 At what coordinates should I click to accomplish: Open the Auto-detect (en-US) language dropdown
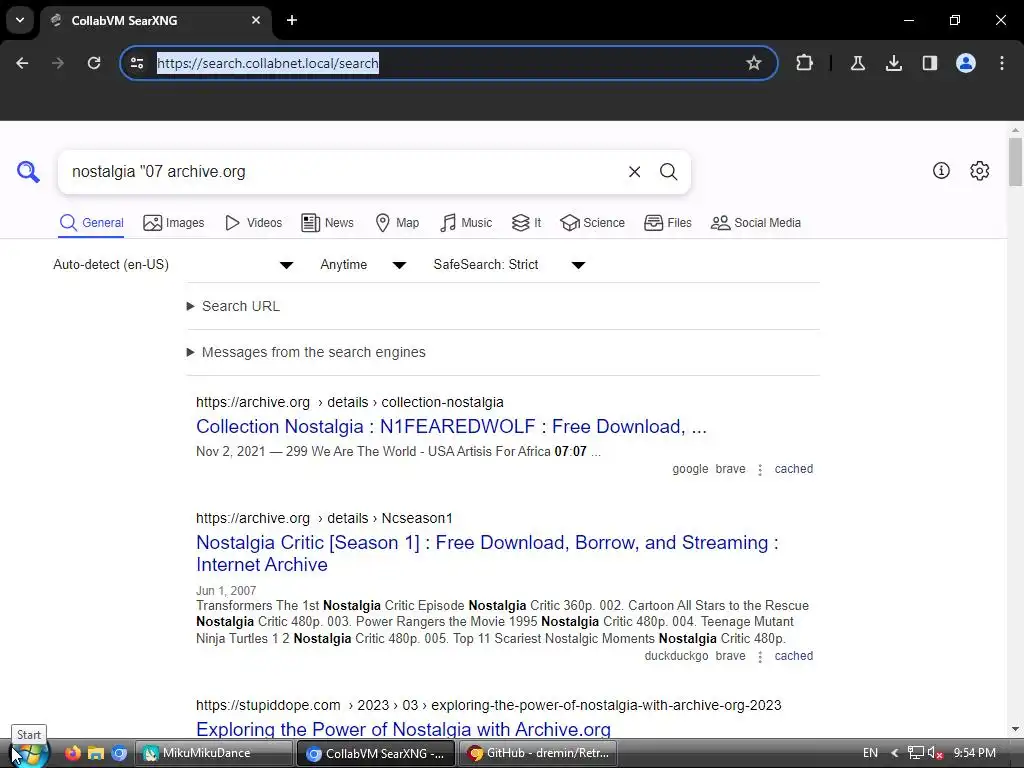tap(173, 264)
